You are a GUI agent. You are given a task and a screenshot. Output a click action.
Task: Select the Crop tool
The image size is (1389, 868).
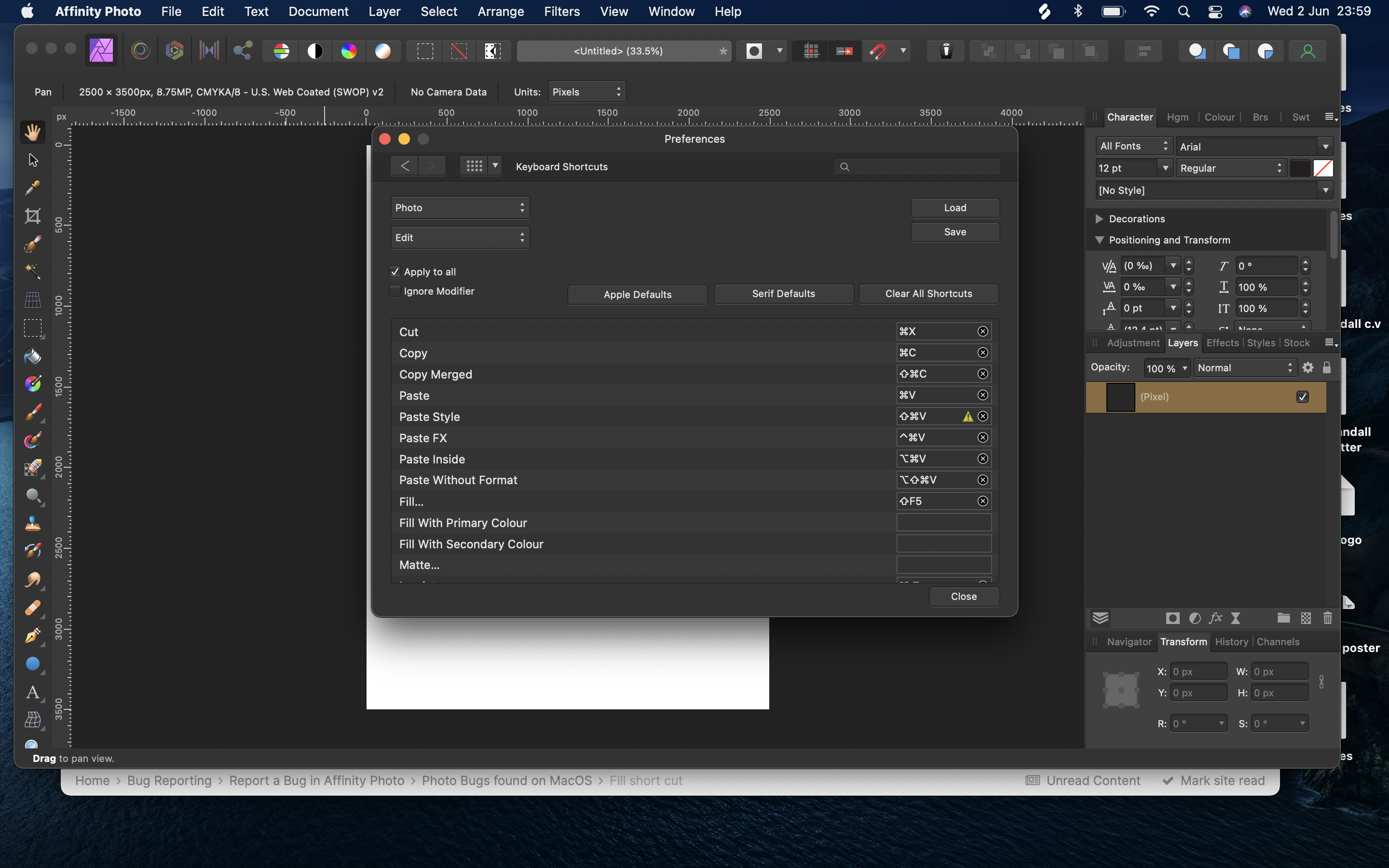point(33,216)
